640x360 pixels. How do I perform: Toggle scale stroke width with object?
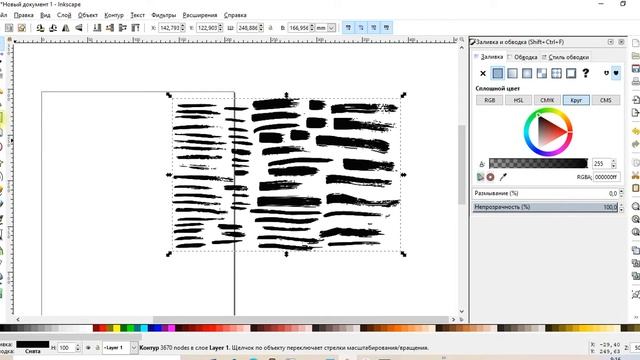(x=348, y=28)
